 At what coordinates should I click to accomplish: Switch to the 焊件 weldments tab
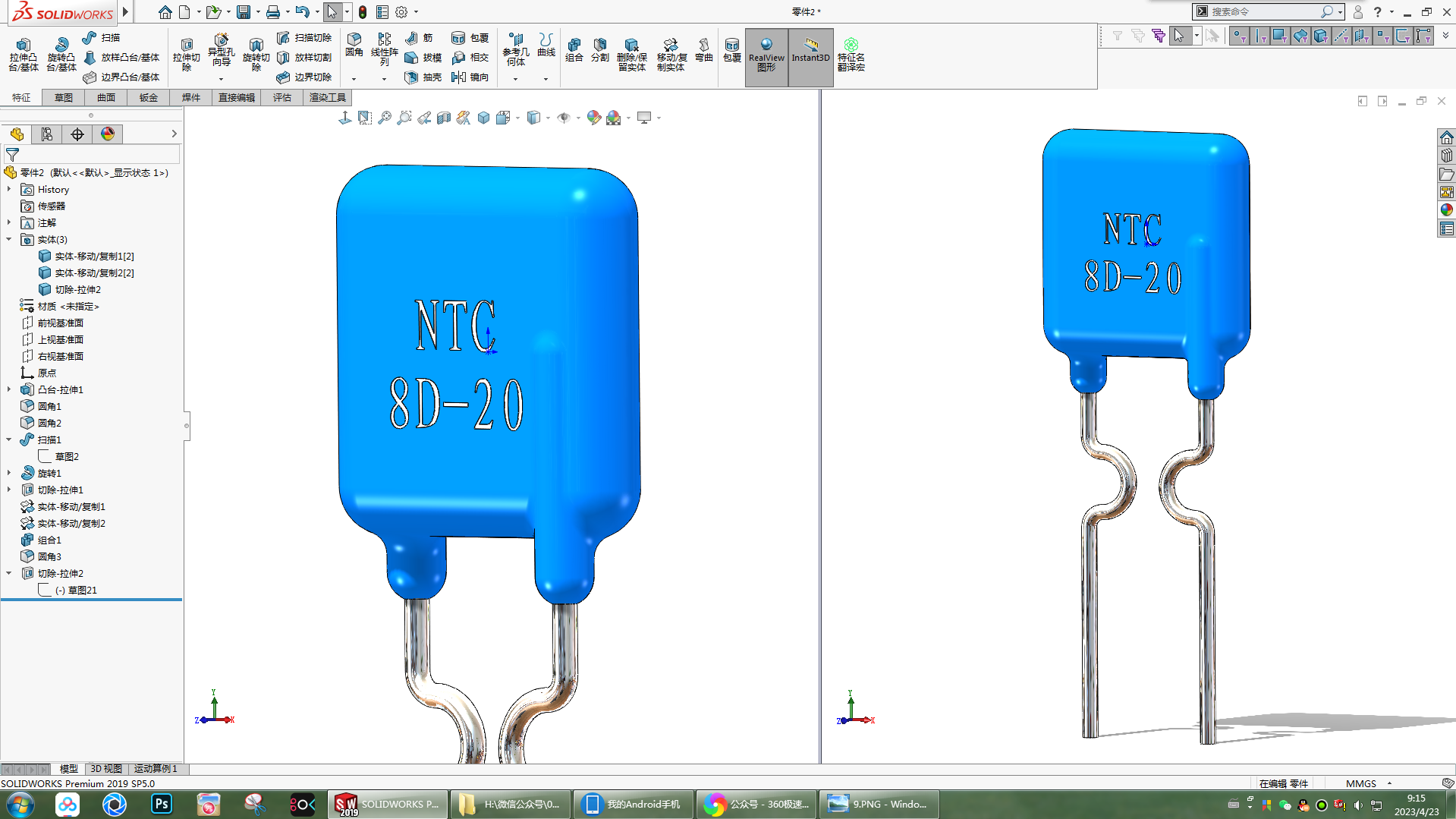[191, 97]
